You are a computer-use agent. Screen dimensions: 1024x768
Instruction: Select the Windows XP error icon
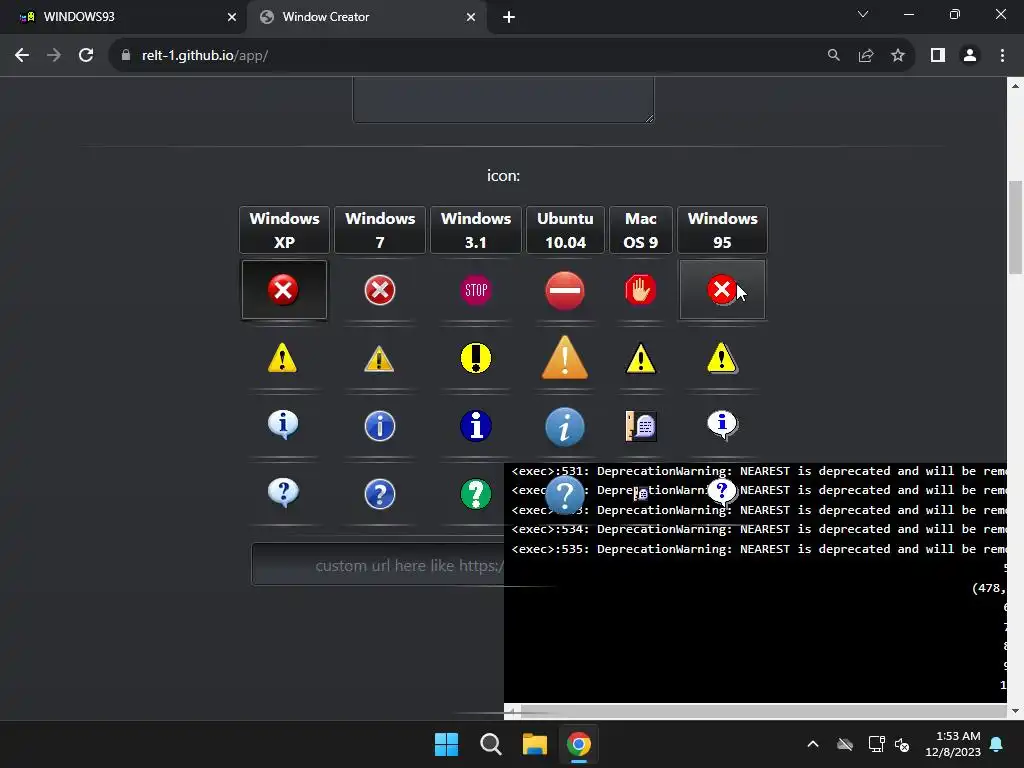coord(283,289)
